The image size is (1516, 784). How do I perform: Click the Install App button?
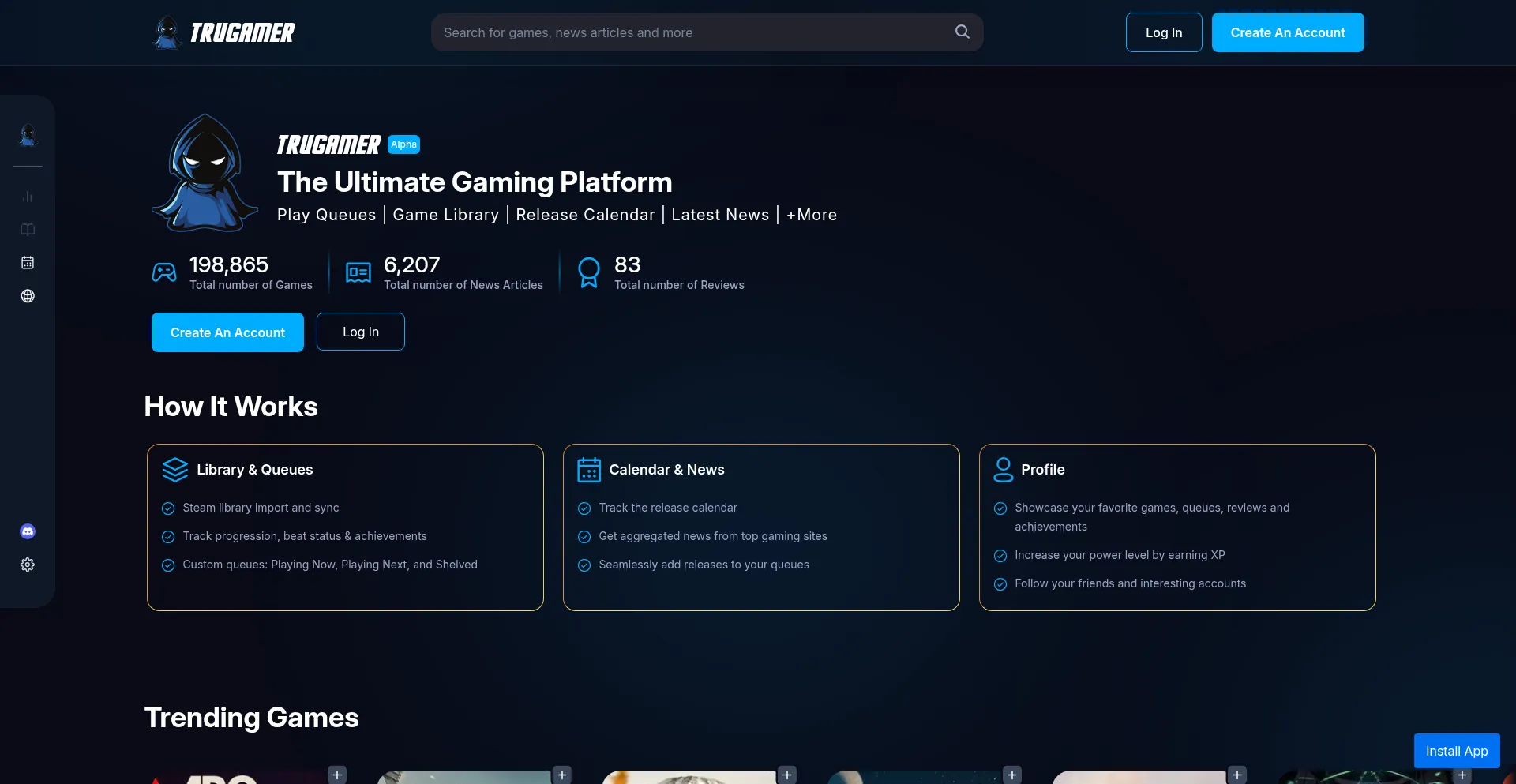point(1456,751)
